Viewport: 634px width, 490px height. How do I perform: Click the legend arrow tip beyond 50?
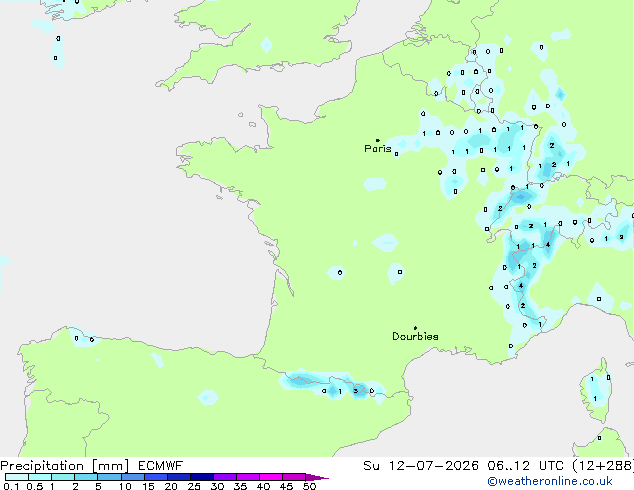(x=317, y=477)
